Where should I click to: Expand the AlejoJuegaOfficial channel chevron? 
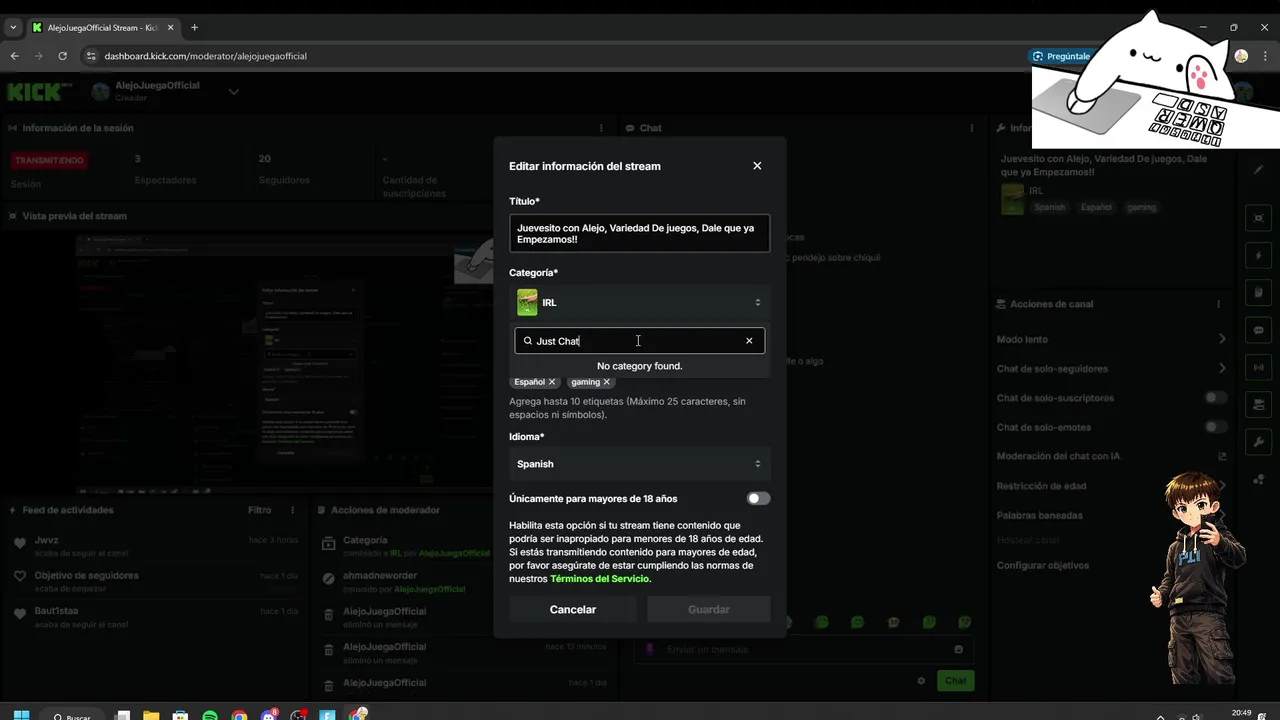coord(233,92)
